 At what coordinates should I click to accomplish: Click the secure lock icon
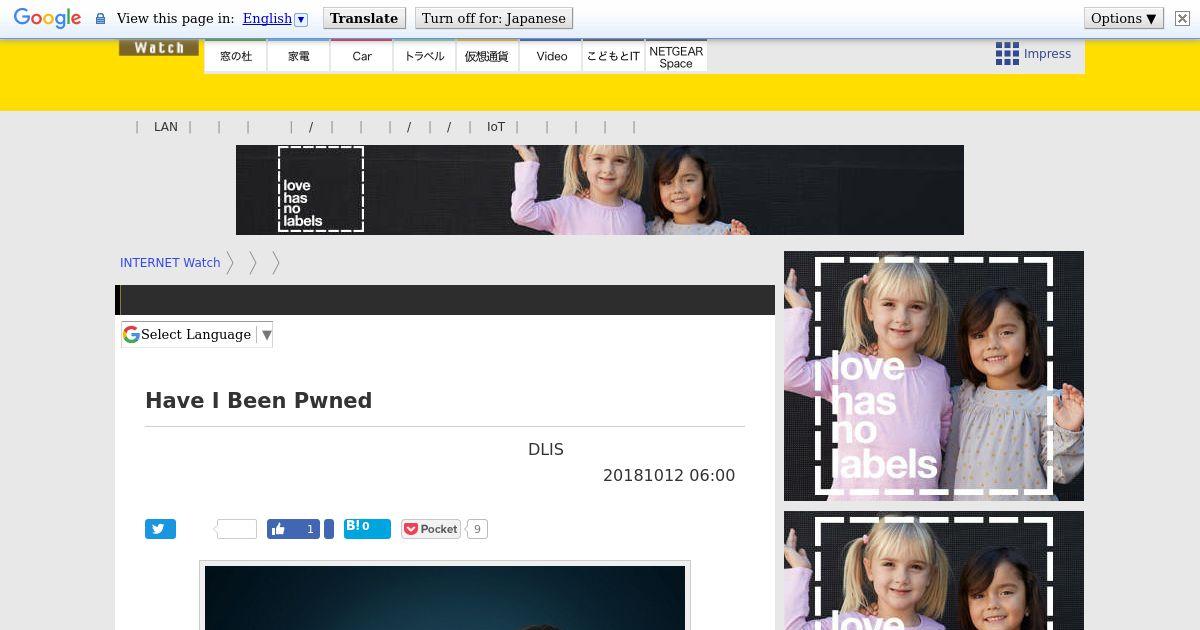pos(100,19)
